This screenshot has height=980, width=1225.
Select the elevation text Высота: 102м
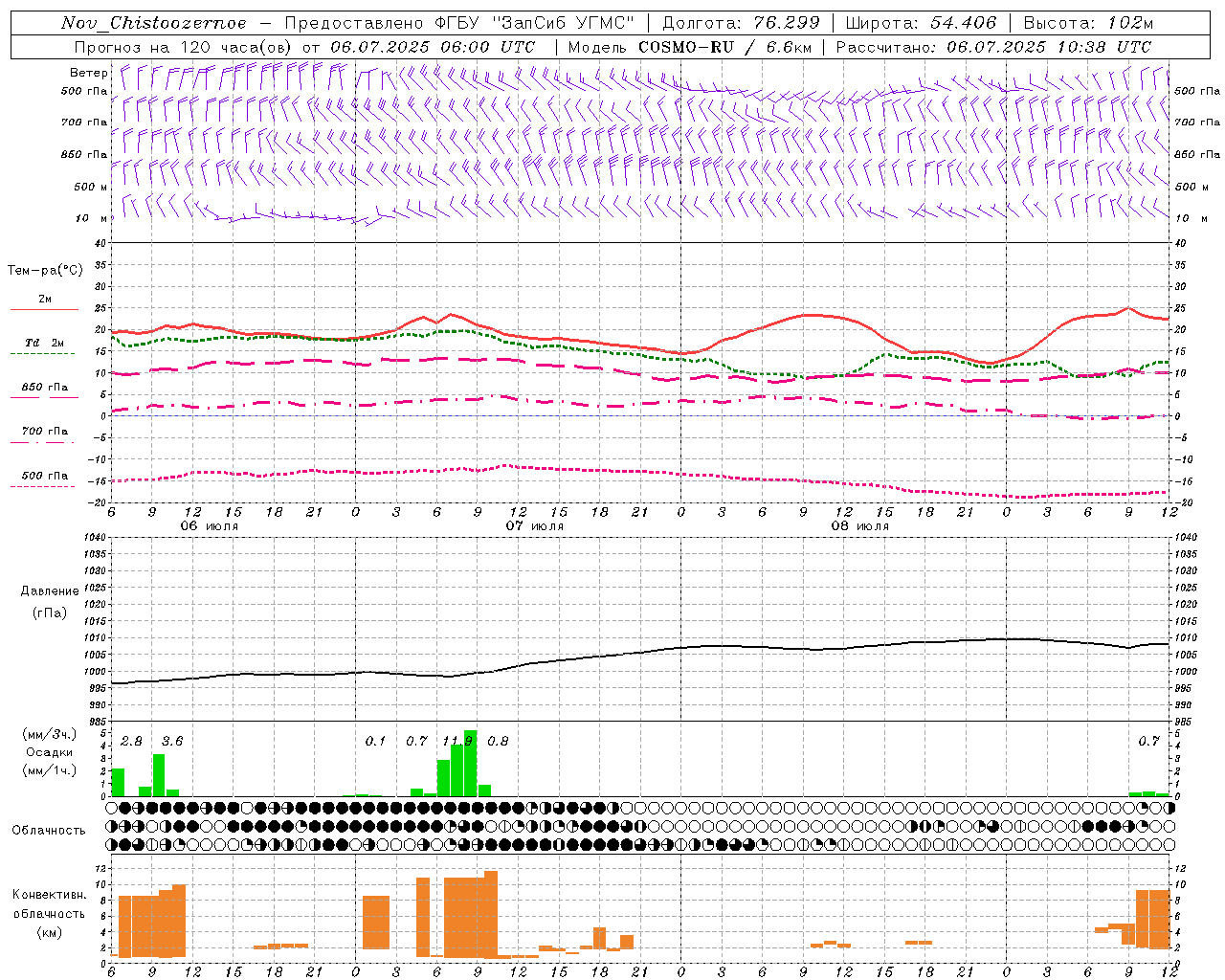pyautogui.click(x=1088, y=23)
